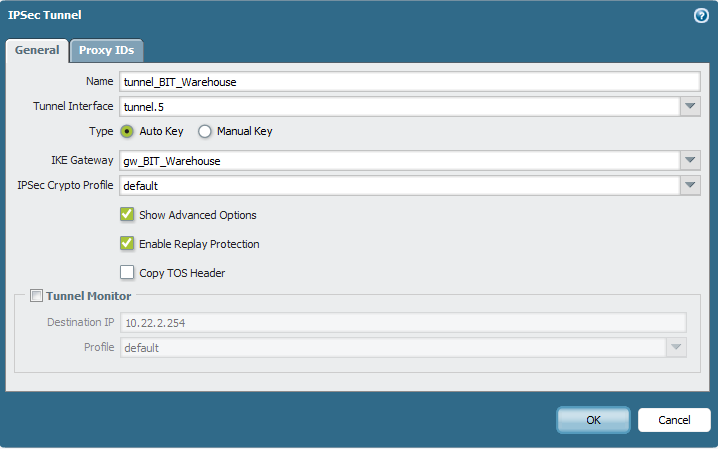The image size is (718, 449).
Task: Open the Tunnel Monitor Profile dropdown arrow
Action: coord(676,347)
